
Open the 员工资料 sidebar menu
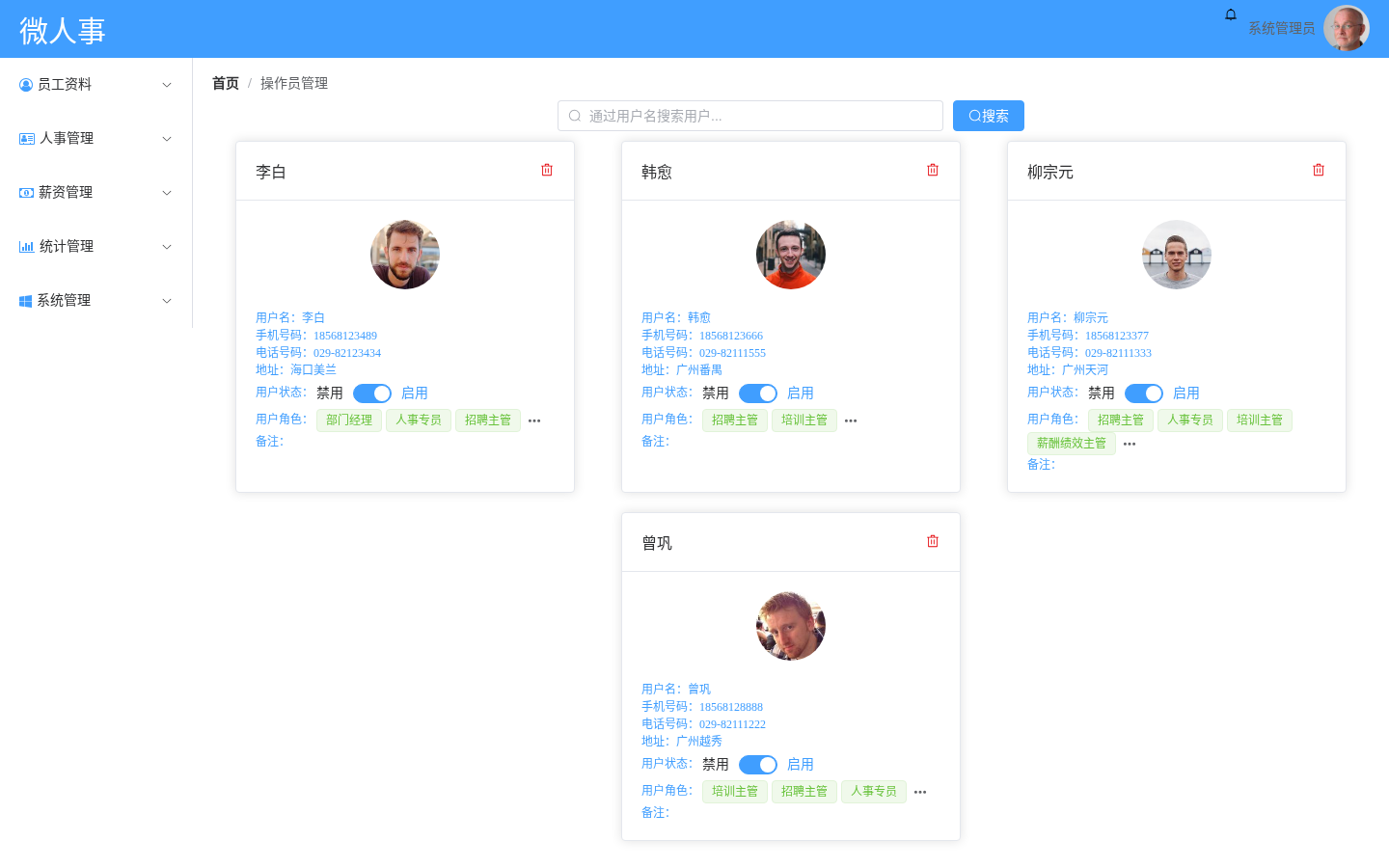point(96,85)
